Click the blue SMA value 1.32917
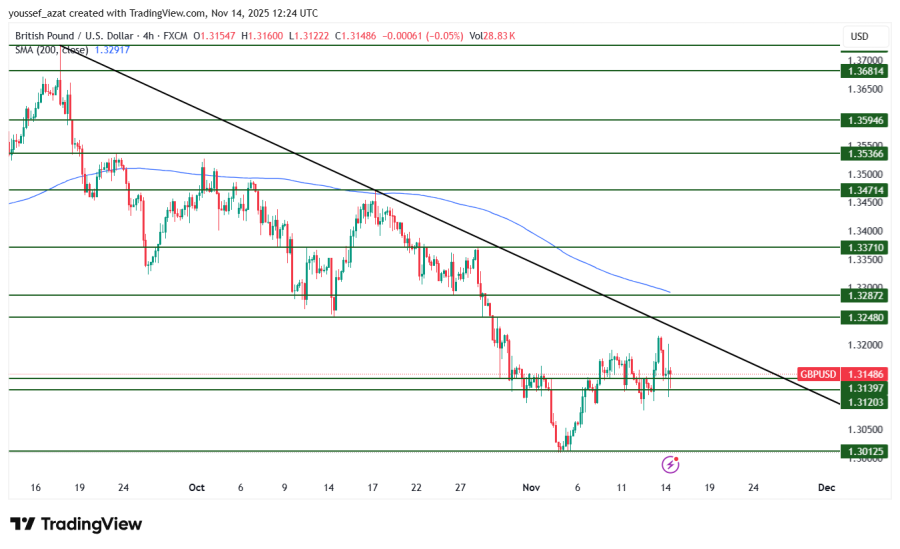Image resolution: width=900 pixels, height=549 pixels. (115, 49)
